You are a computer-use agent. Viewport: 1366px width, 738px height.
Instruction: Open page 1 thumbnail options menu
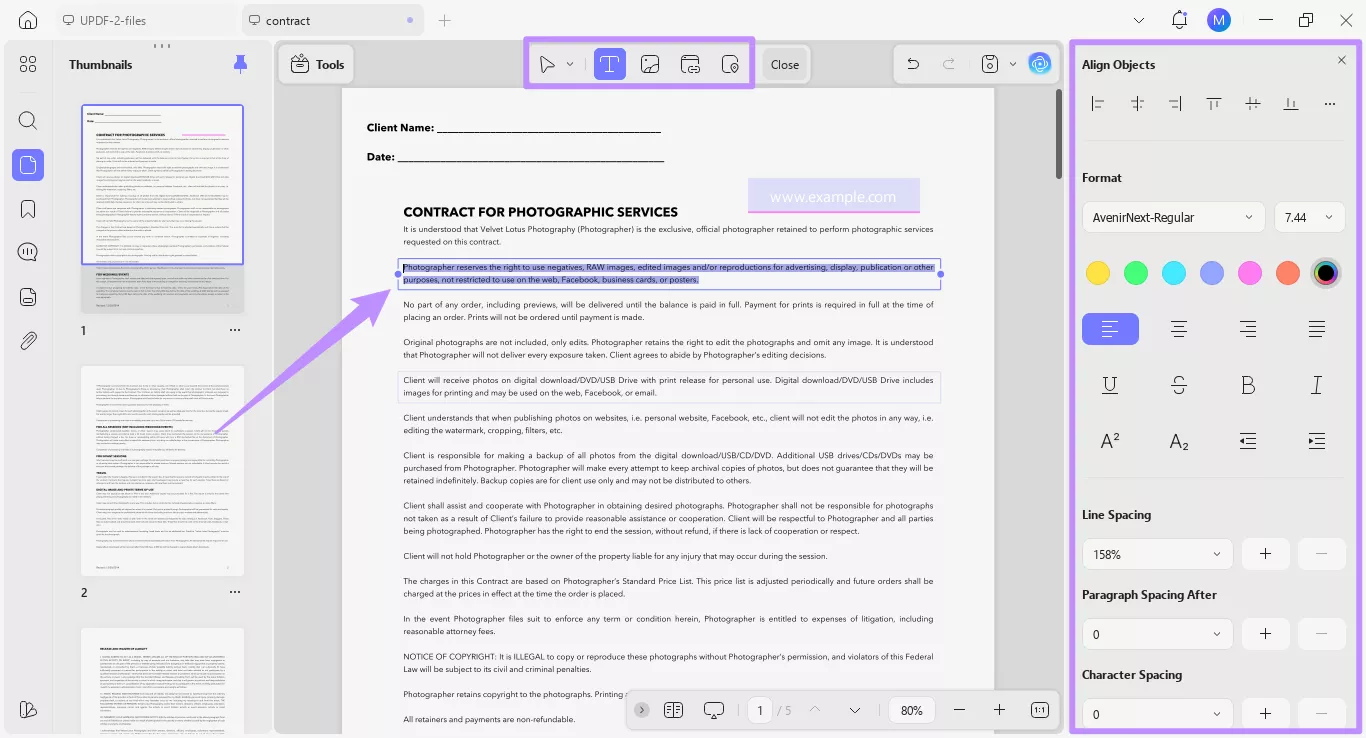[234, 330]
